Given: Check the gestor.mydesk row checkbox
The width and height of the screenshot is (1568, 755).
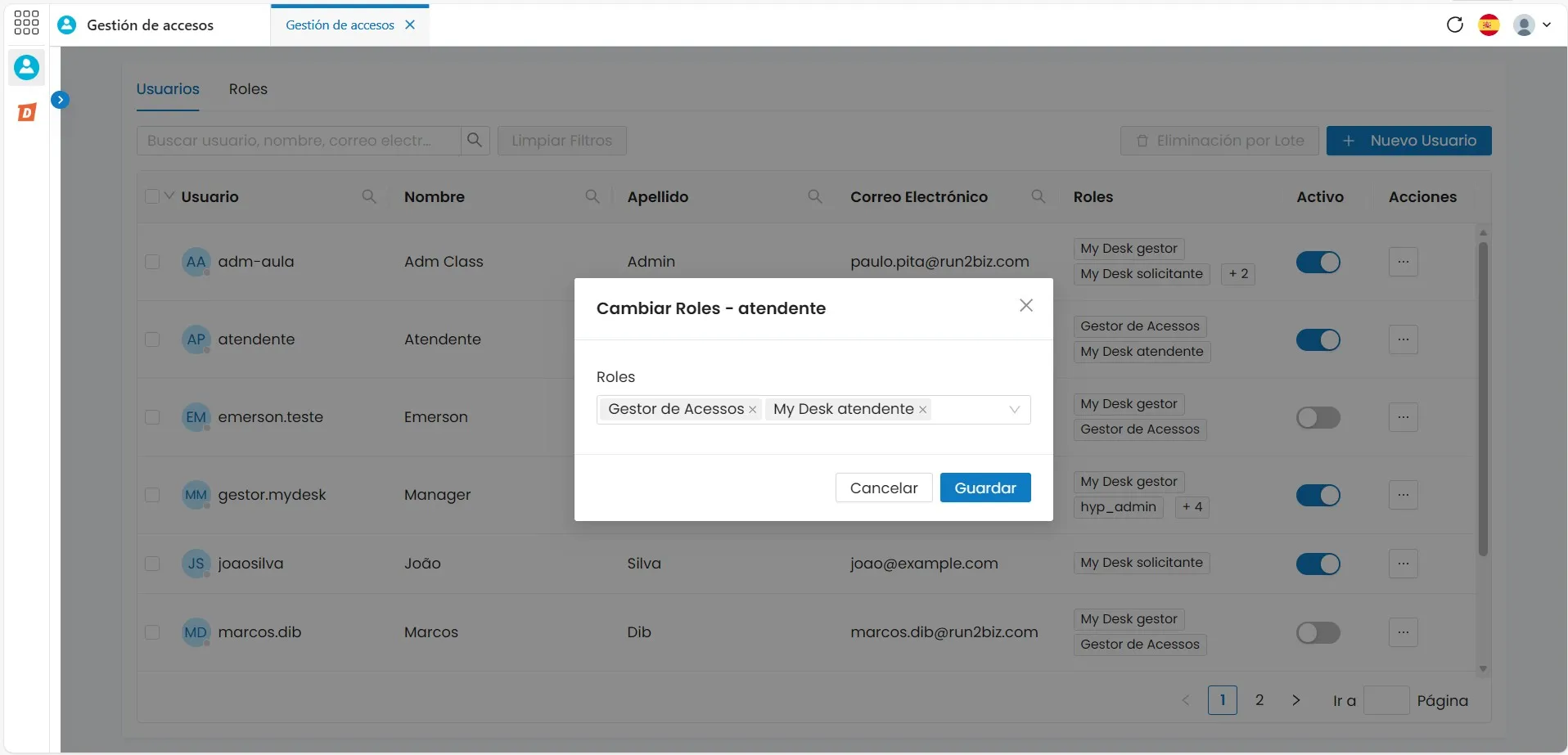Looking at the screenshot, I should pyautogui.click(x=152, y=495).
